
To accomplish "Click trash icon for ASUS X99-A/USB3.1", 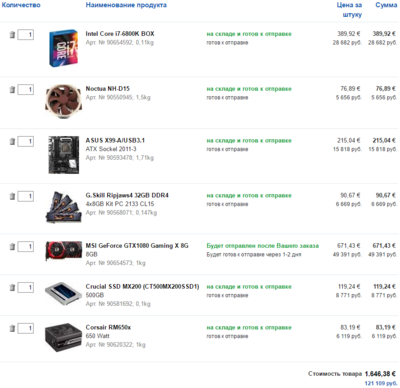I will [x=12, y=141].
